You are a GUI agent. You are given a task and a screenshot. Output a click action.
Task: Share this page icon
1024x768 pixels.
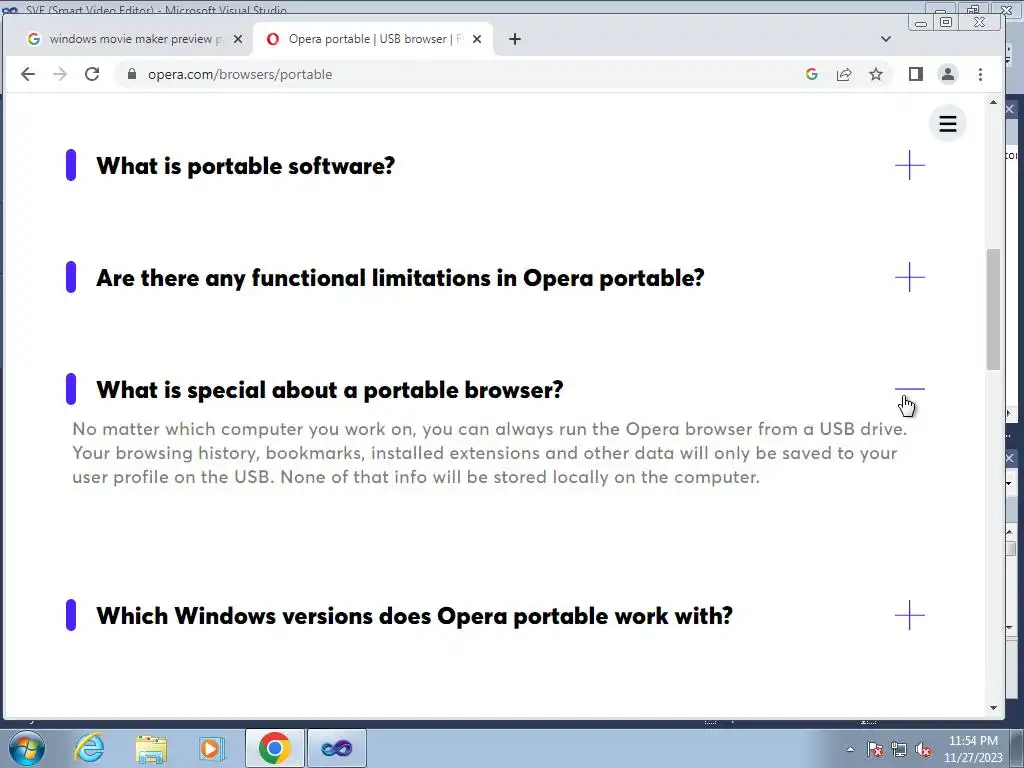point(844,74)
